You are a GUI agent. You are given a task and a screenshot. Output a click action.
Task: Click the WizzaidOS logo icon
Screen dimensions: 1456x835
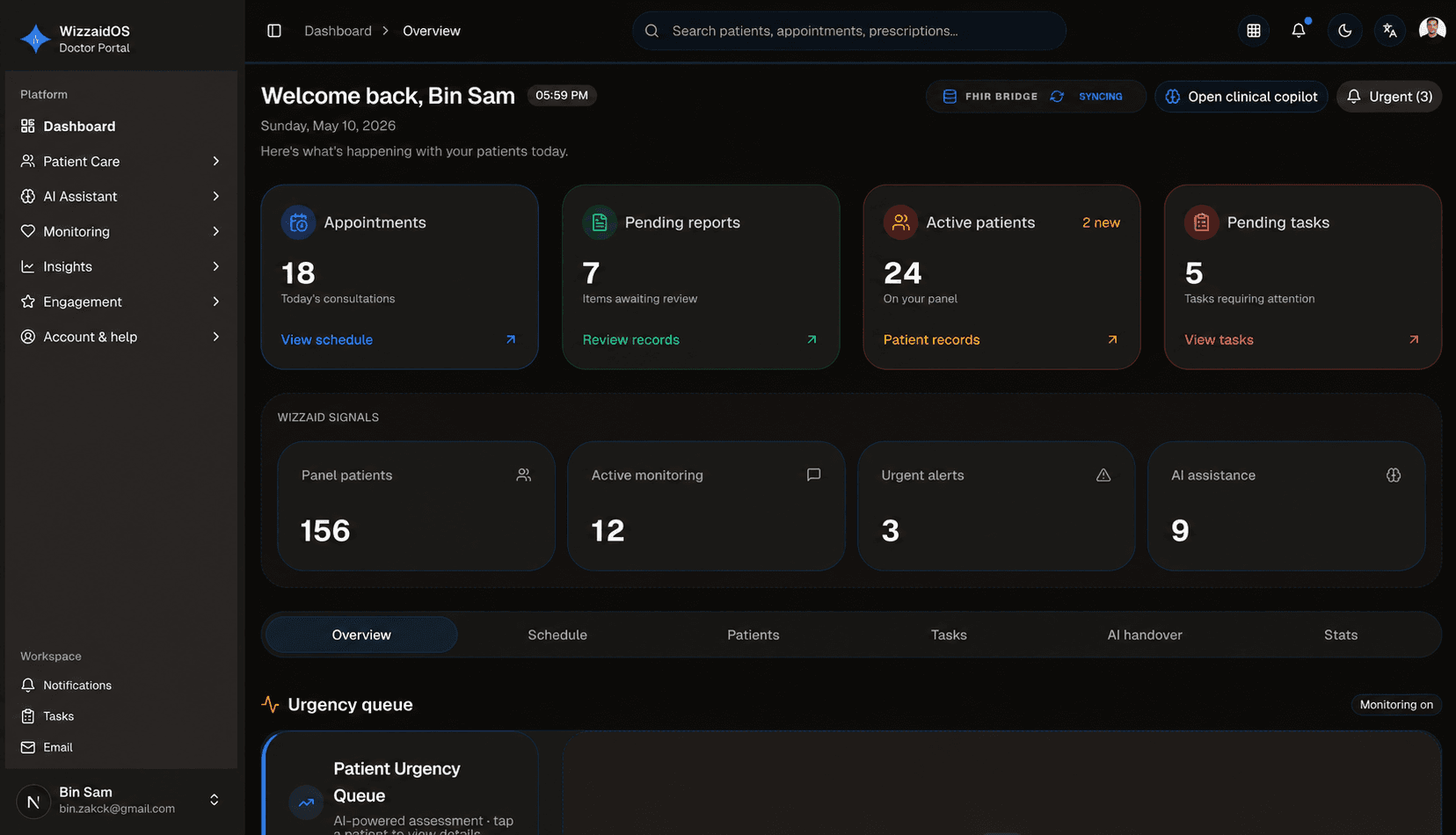pos(35,39)
